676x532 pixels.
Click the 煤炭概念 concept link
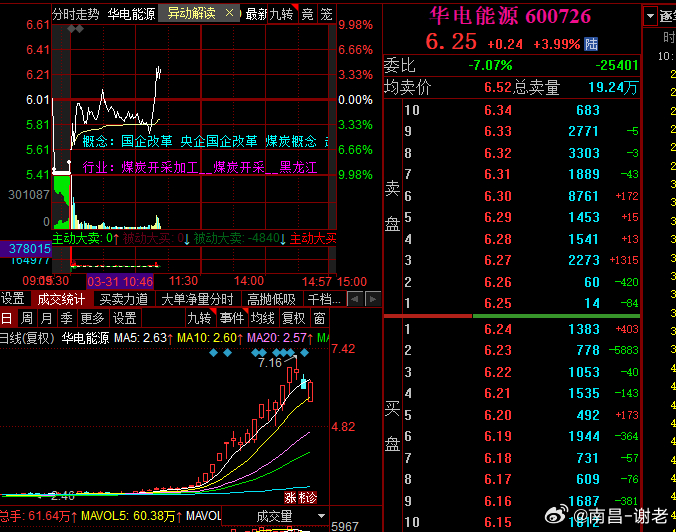click(x=291, y=141)
